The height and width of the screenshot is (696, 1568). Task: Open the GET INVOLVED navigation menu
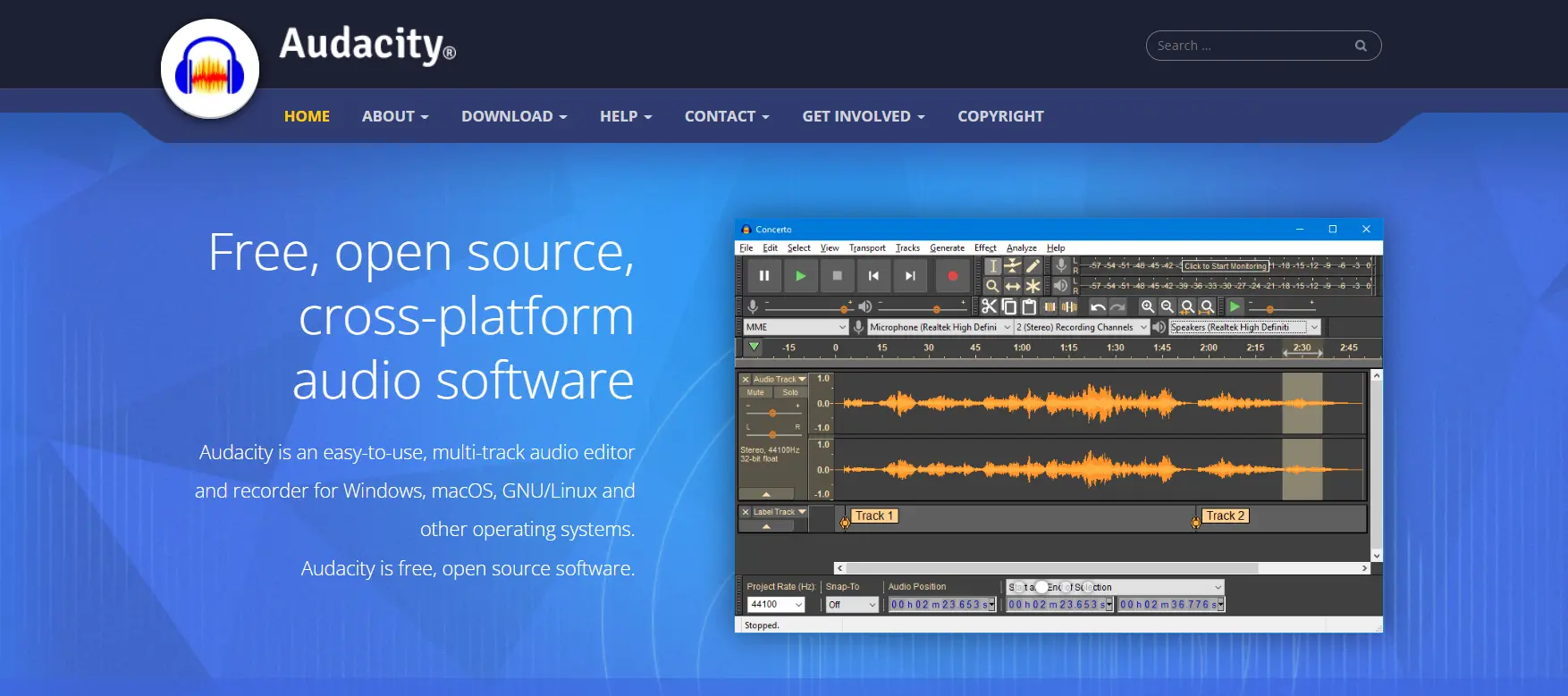(864, 116)
